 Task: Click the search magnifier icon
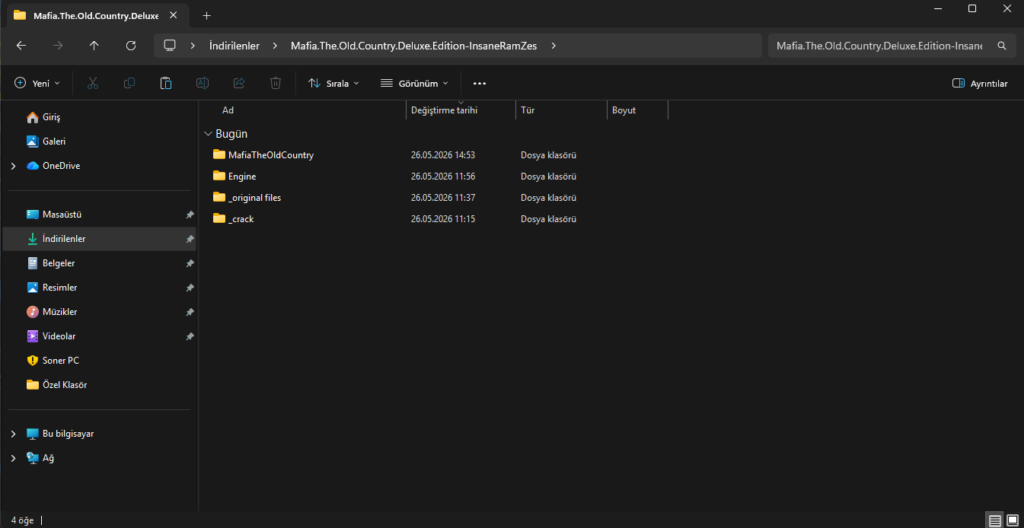[1002, 46]
